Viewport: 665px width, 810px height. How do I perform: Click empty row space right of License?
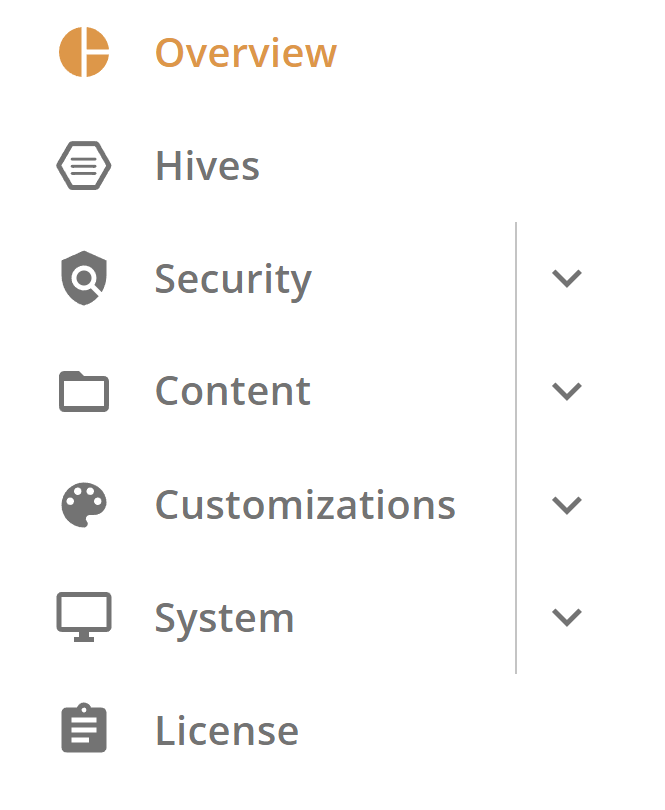[x=465, y=730]
